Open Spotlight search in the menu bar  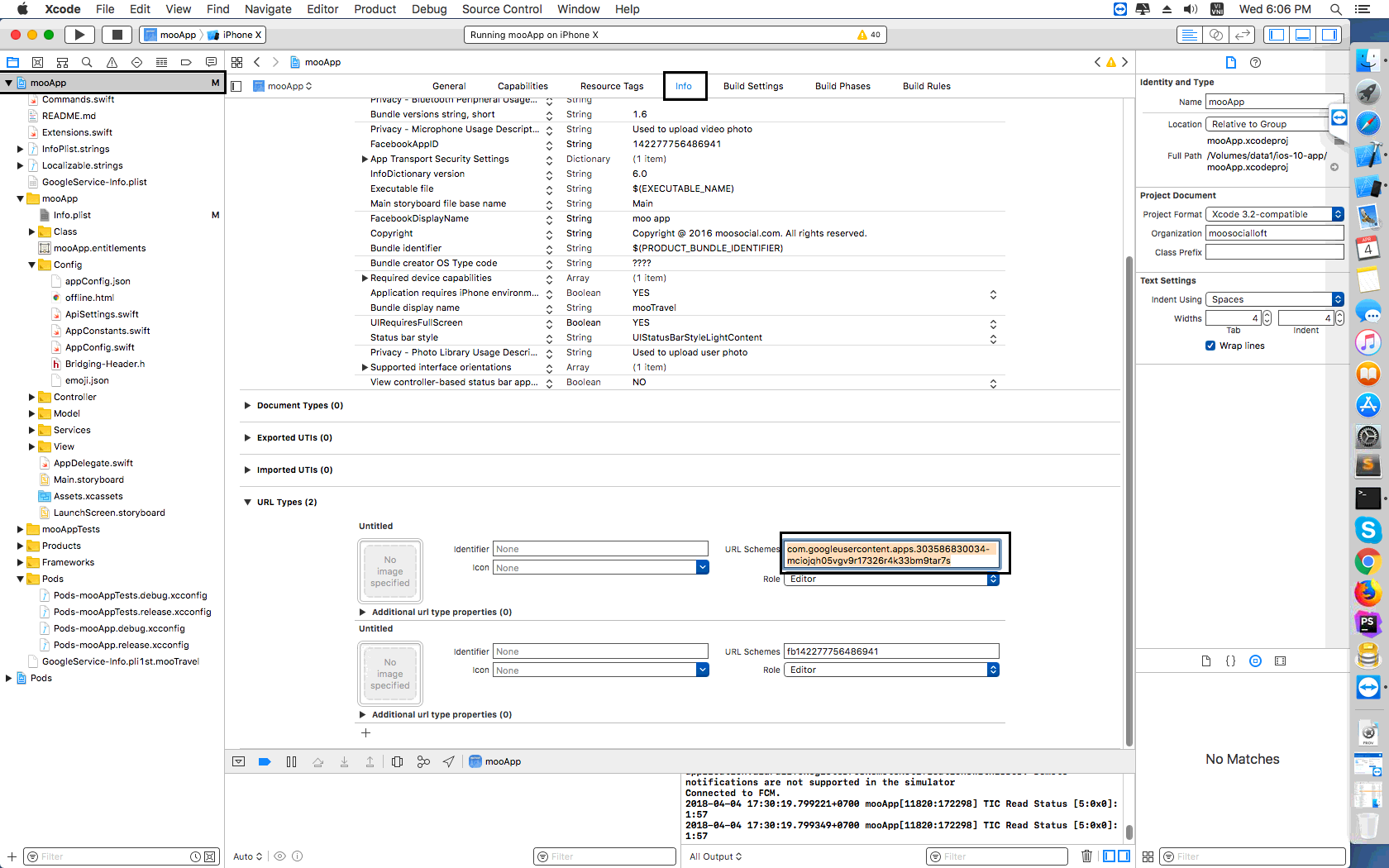click(x=1335, y=9)
